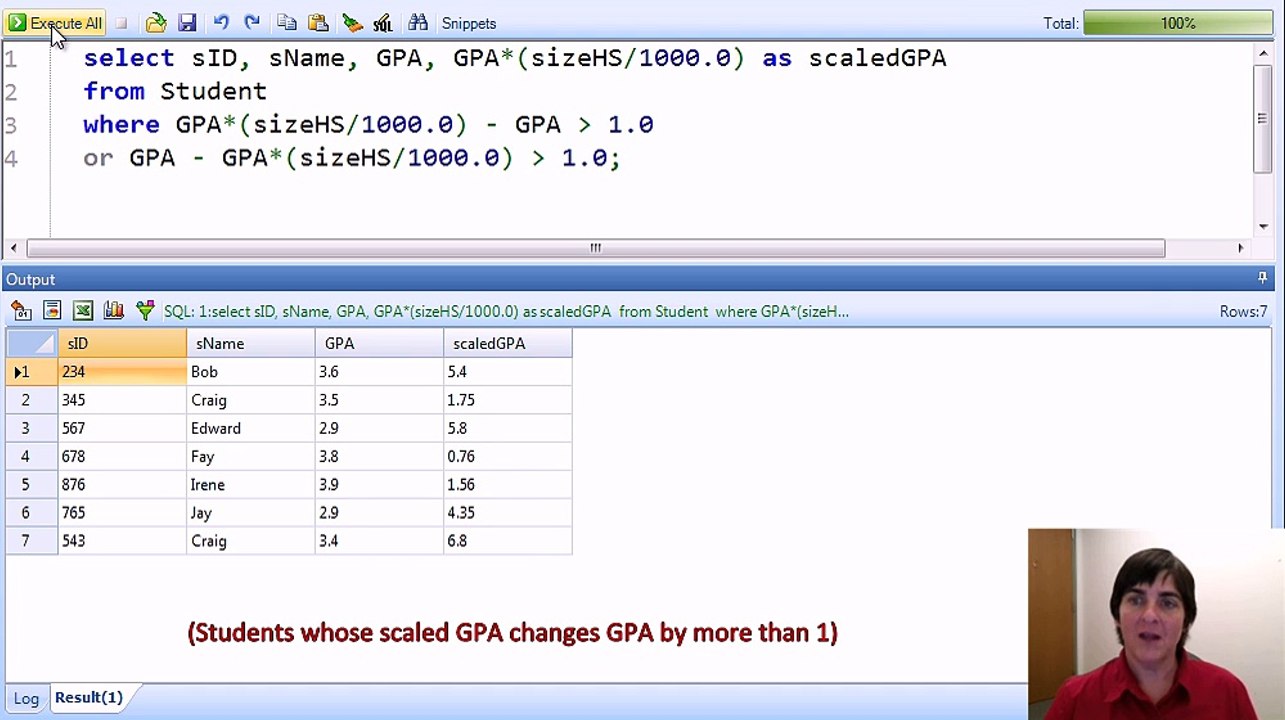Pin the Output panel
The height and width of the screenshot is (720, 1285).
pyautogui.click(x=1262, y=278)
